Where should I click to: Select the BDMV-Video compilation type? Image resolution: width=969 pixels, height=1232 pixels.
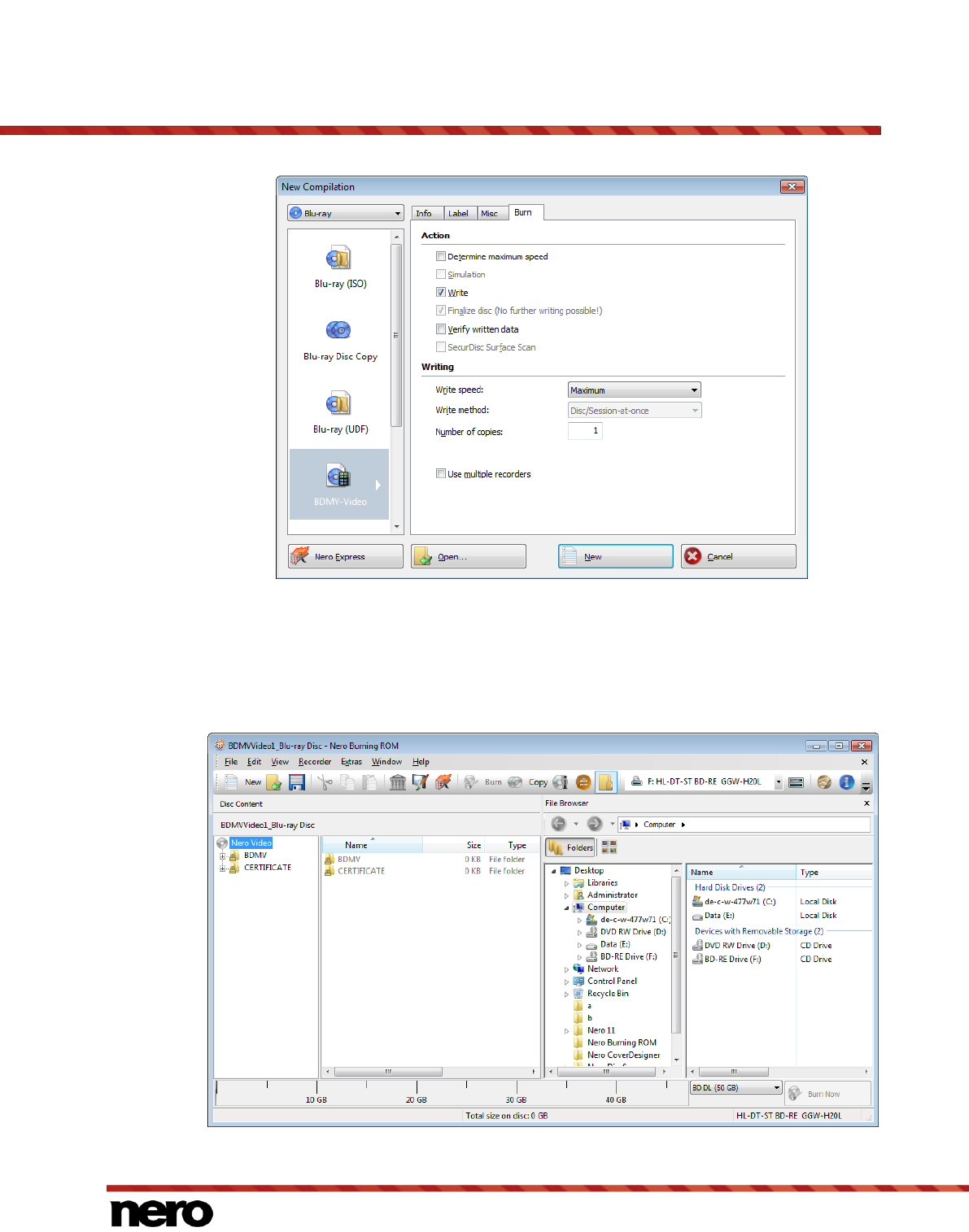click(x=339, y=485)
